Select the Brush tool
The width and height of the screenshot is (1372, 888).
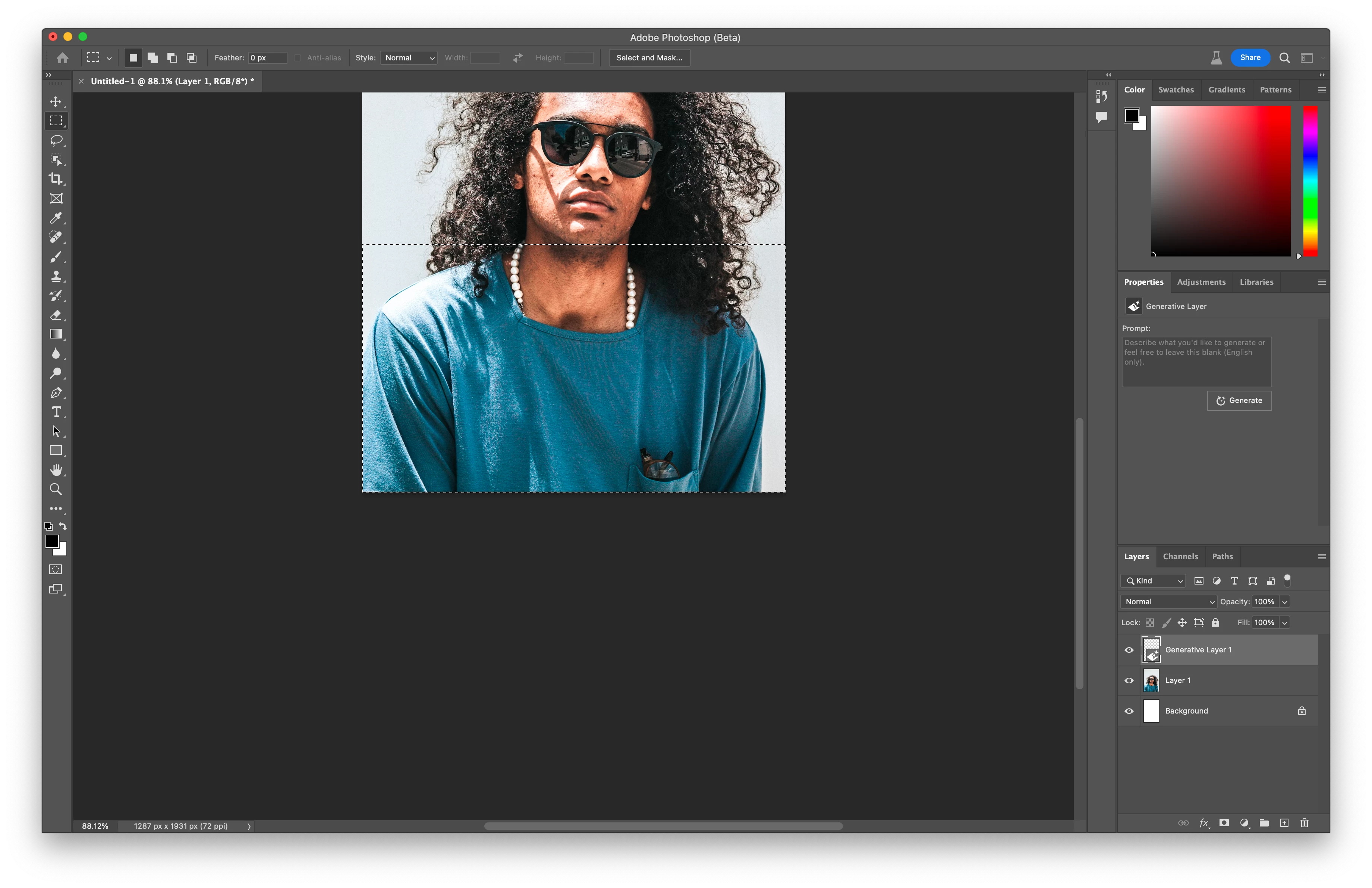pos(56,257)
